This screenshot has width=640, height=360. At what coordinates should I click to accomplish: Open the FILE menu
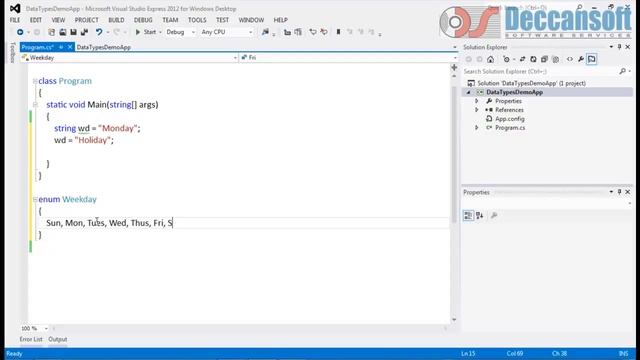click(15, 20)
